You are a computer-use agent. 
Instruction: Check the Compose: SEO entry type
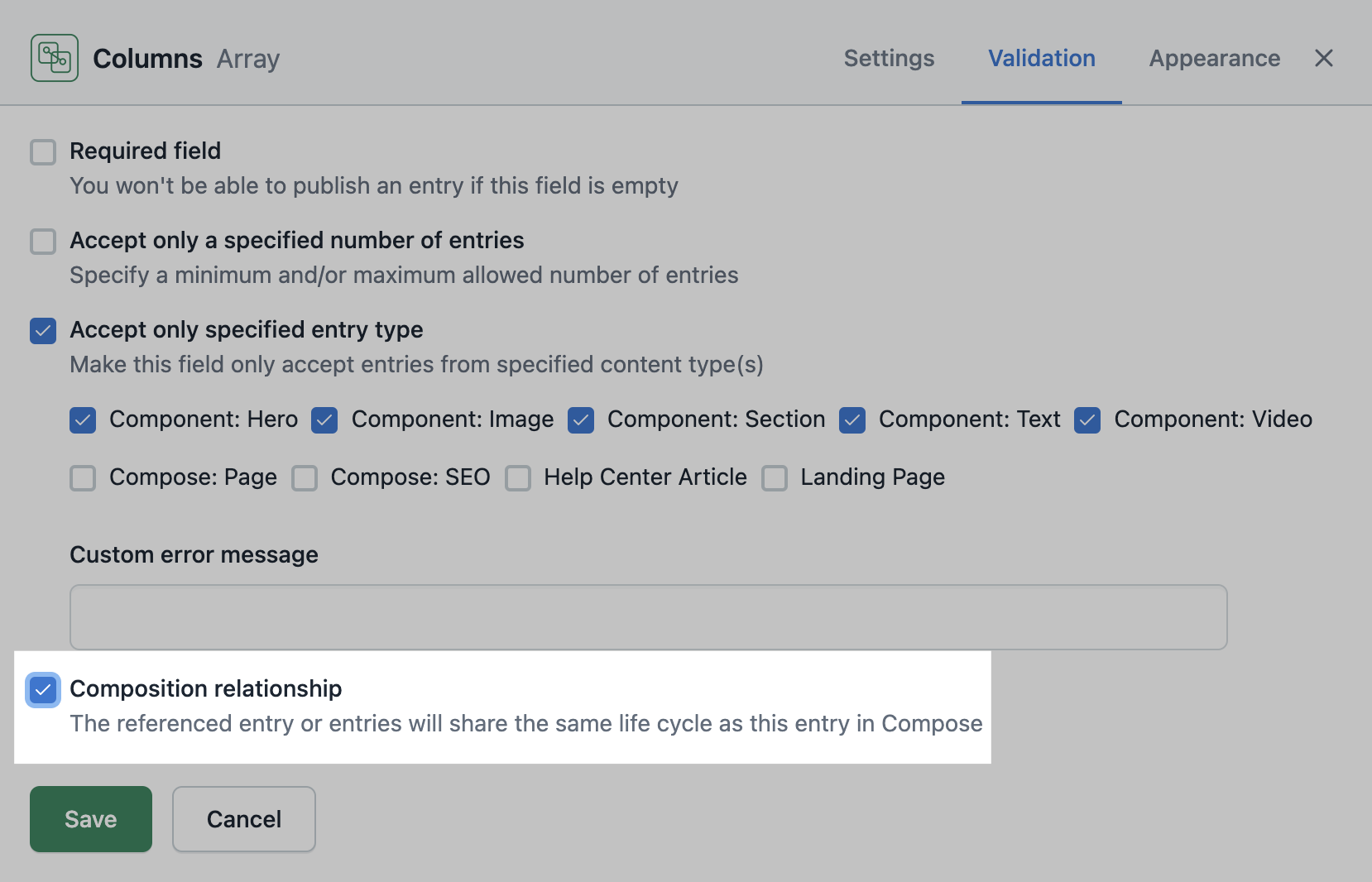pyautogui.click(x=305, y=478)
